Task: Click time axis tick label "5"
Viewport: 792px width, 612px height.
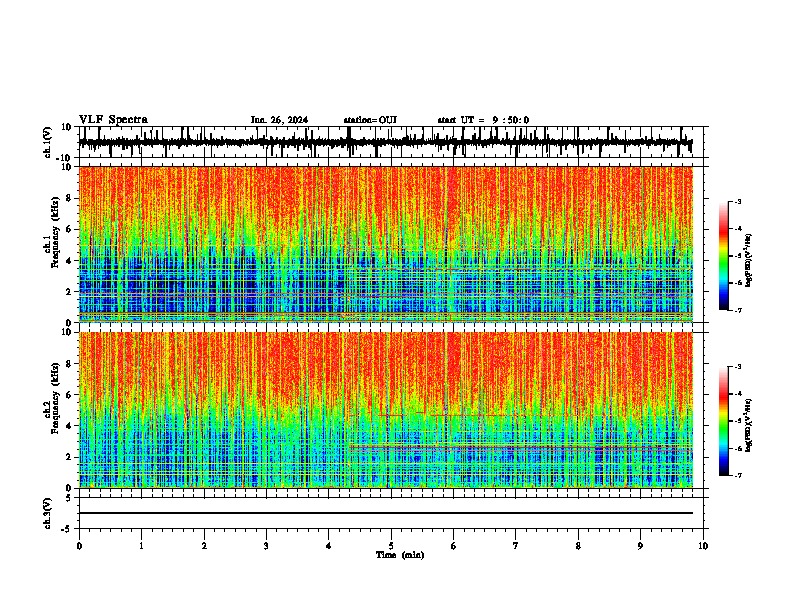Action: [391, 546]
